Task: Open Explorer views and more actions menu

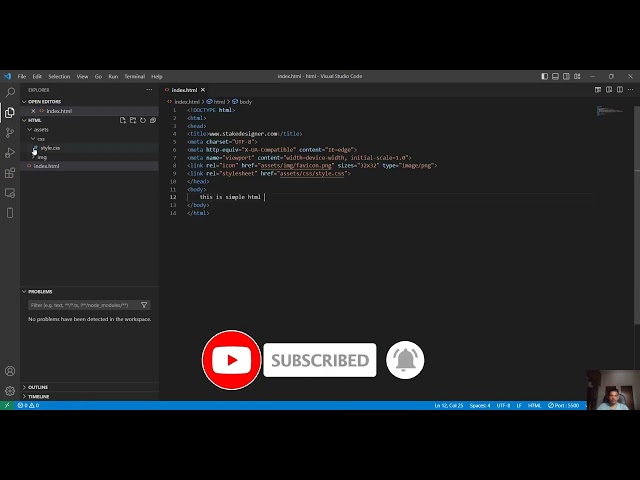Action: click(149, 90)
